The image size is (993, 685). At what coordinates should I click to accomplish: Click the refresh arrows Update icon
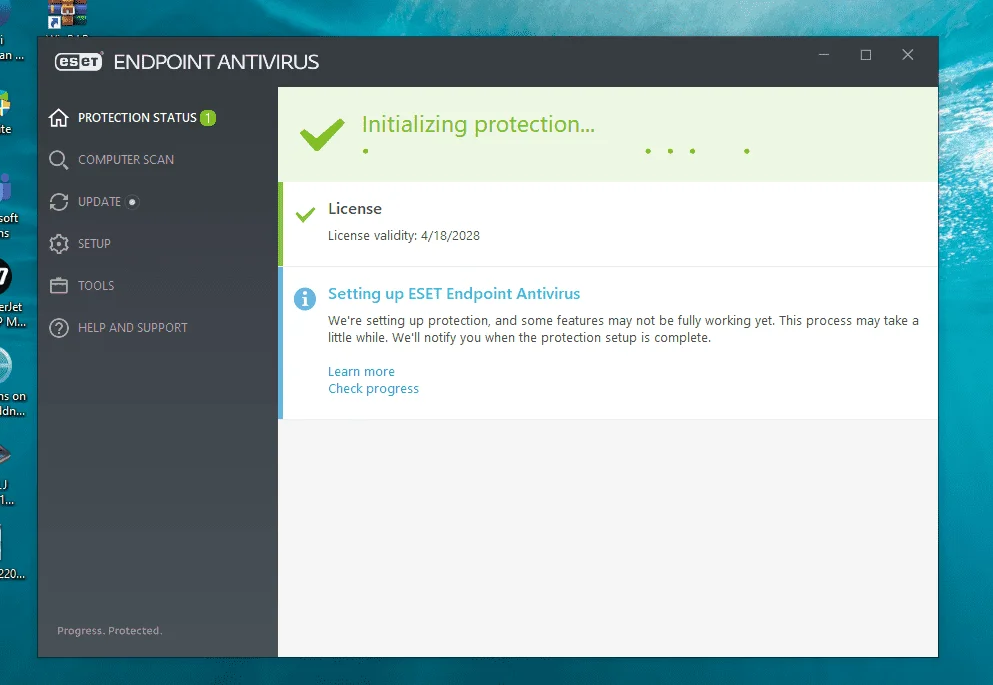[x=59, y=202]
